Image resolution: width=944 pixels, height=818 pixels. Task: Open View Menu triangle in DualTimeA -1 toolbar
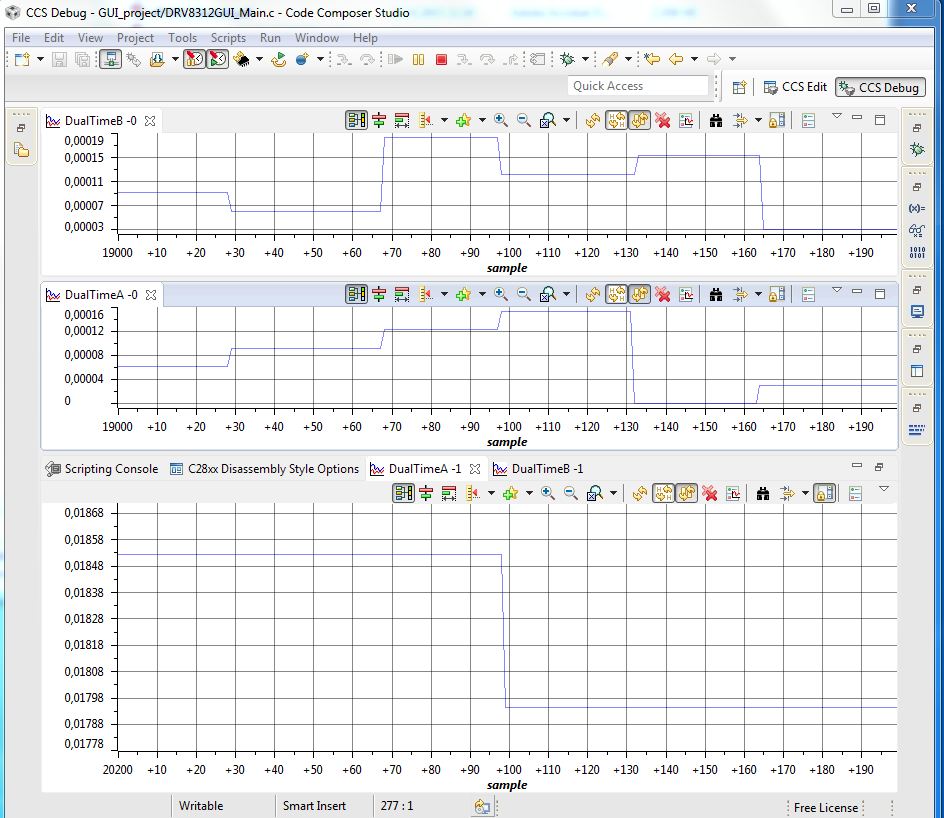pyautogui.click(x=884, y=489)
